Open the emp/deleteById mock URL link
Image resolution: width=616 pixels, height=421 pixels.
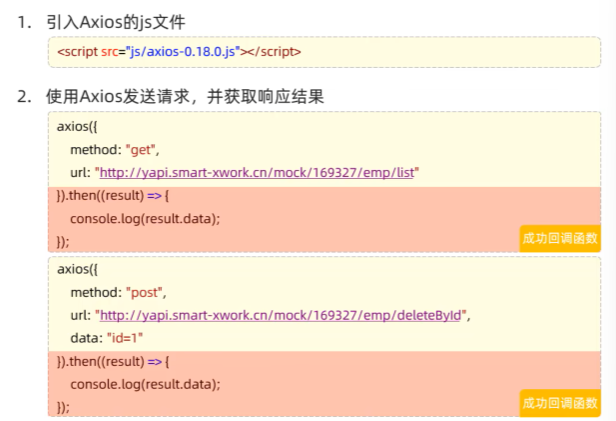[280, 315]
